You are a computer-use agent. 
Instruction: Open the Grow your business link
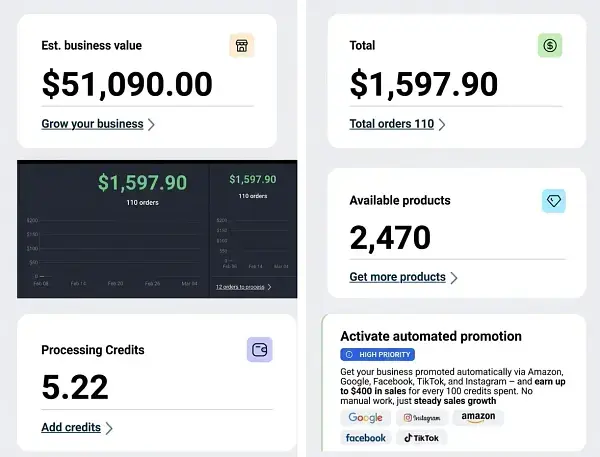[x=92, y=125]
